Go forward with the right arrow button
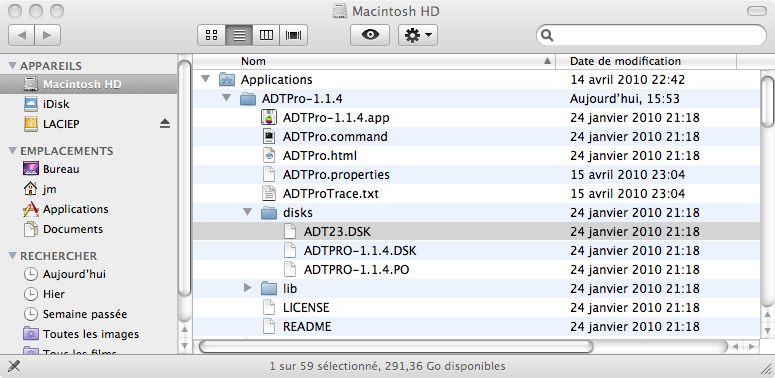The height and width of the screenshot is (378, 775). 47,35
